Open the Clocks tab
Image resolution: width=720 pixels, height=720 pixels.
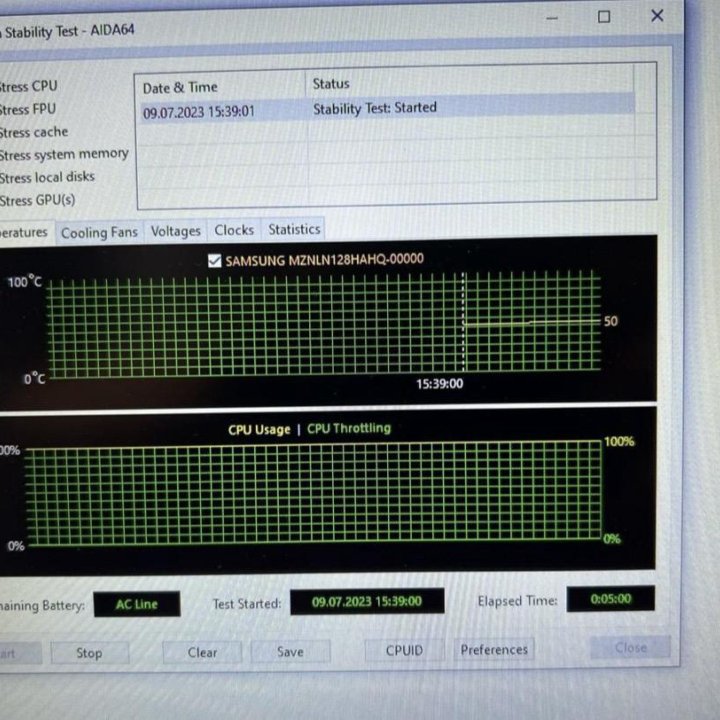(234, 230)
